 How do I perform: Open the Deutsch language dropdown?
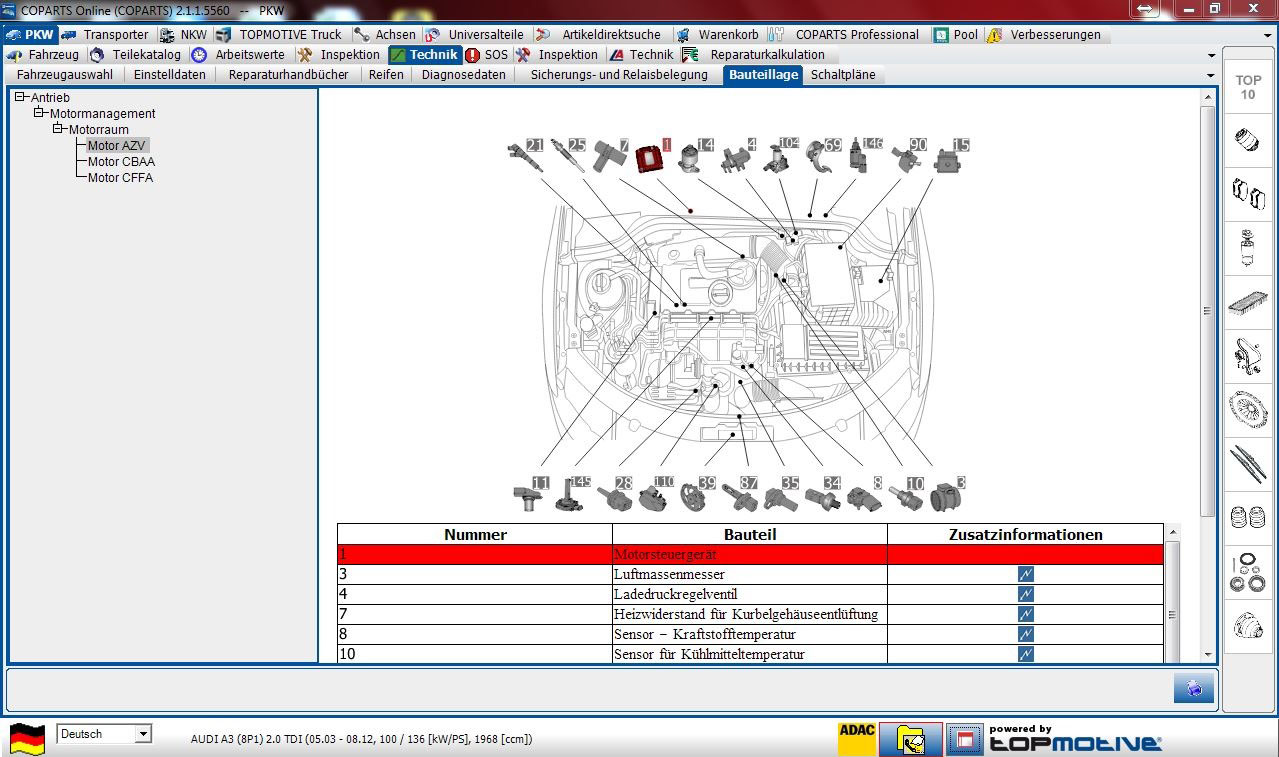click(143, 734)
